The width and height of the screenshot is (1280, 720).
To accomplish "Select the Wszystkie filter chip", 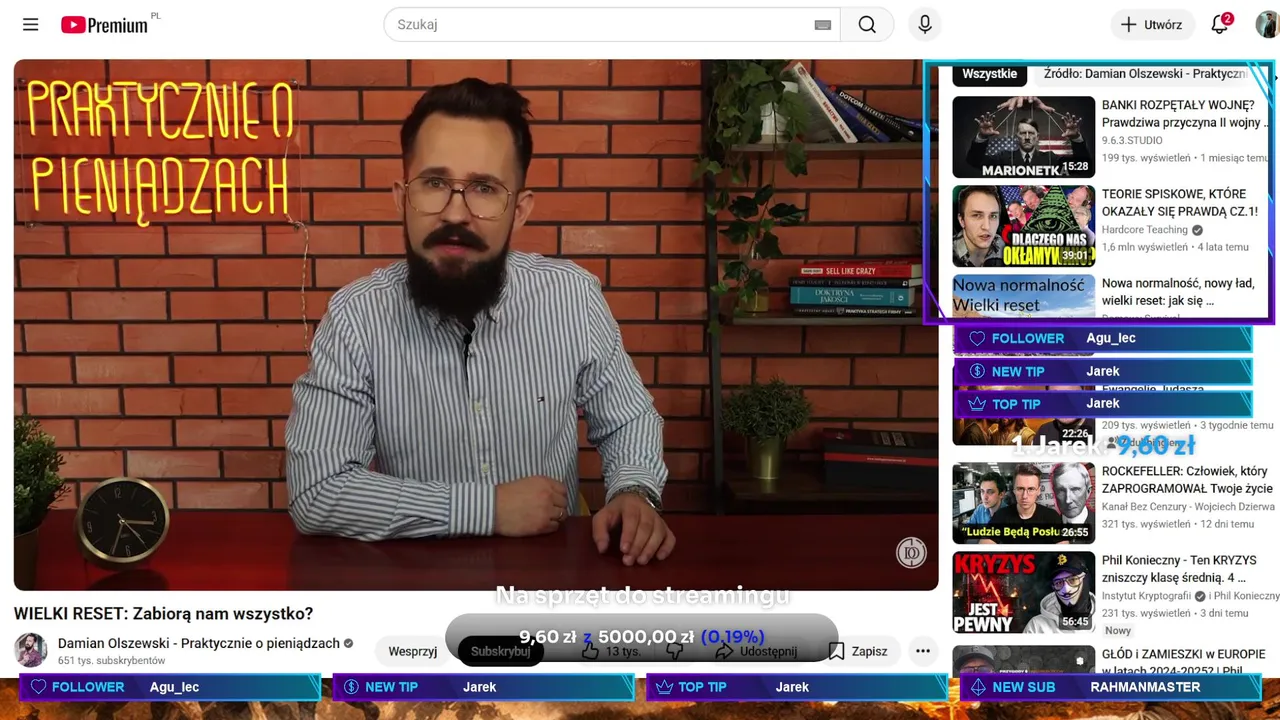I will (x=989, y=74).
